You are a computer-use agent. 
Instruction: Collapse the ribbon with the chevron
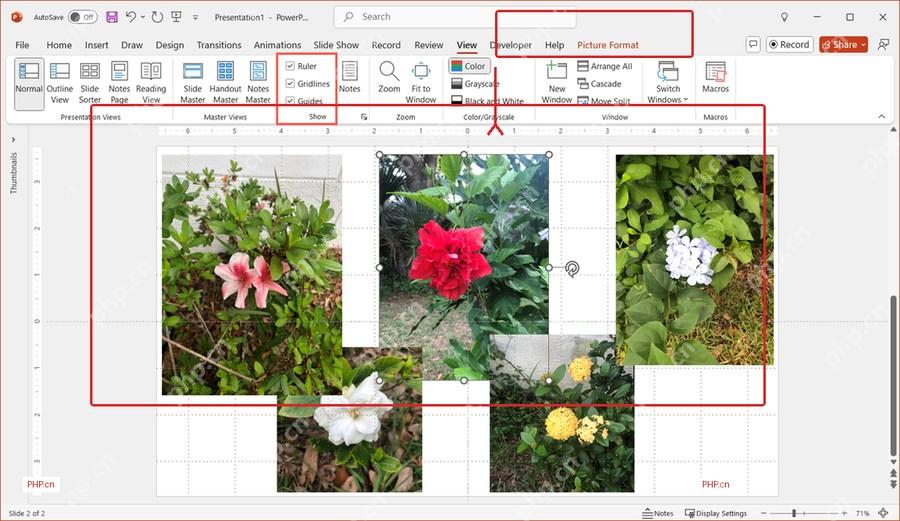[882, 116]
